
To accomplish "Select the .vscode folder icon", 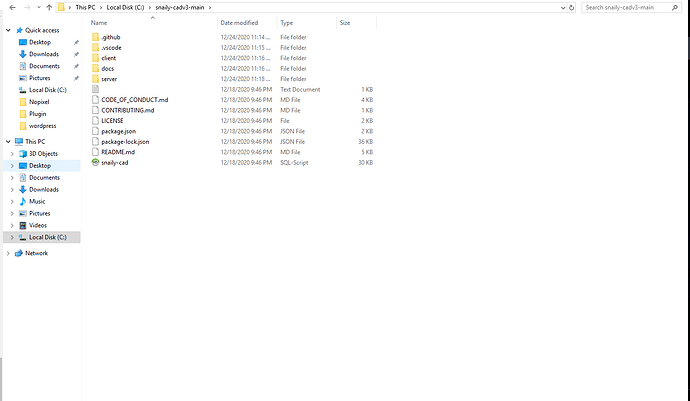I will (95, 48).
